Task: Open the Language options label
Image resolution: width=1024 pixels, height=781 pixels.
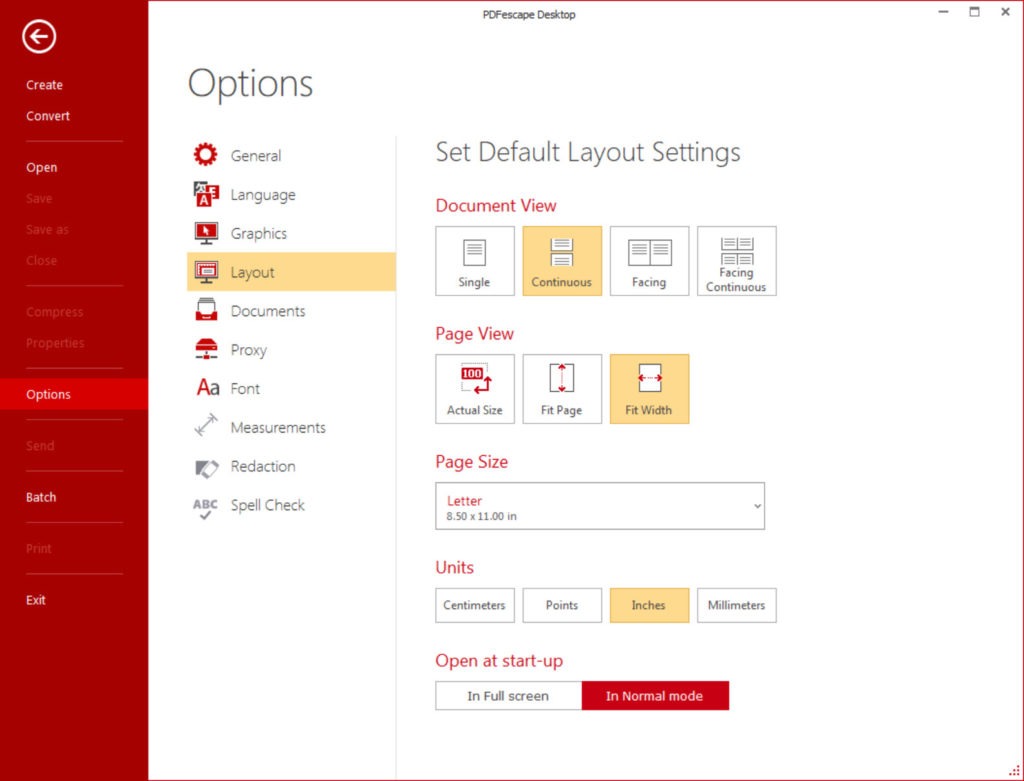Action: 263,195
